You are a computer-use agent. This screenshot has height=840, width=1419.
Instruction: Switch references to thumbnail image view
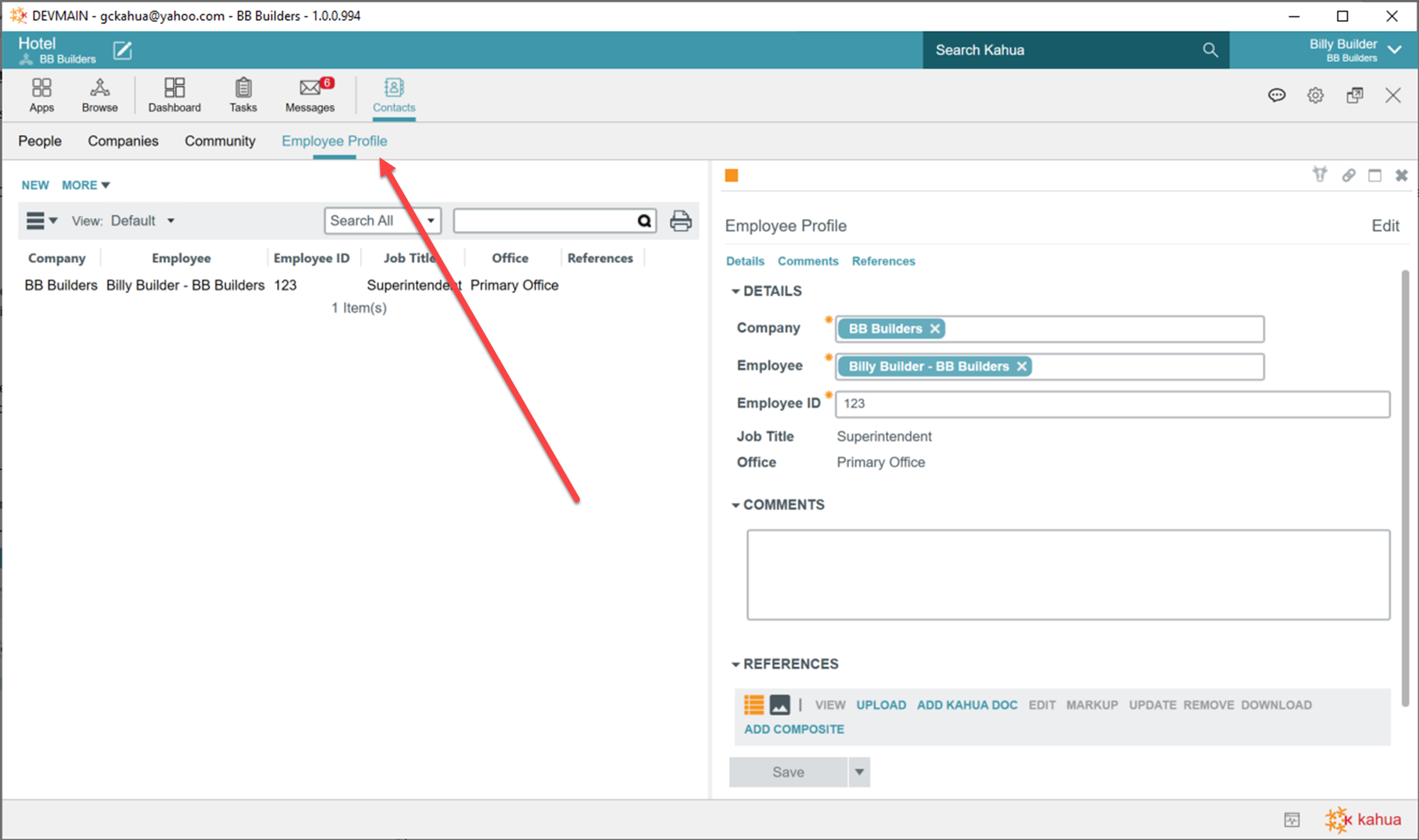tap(779, 704)
